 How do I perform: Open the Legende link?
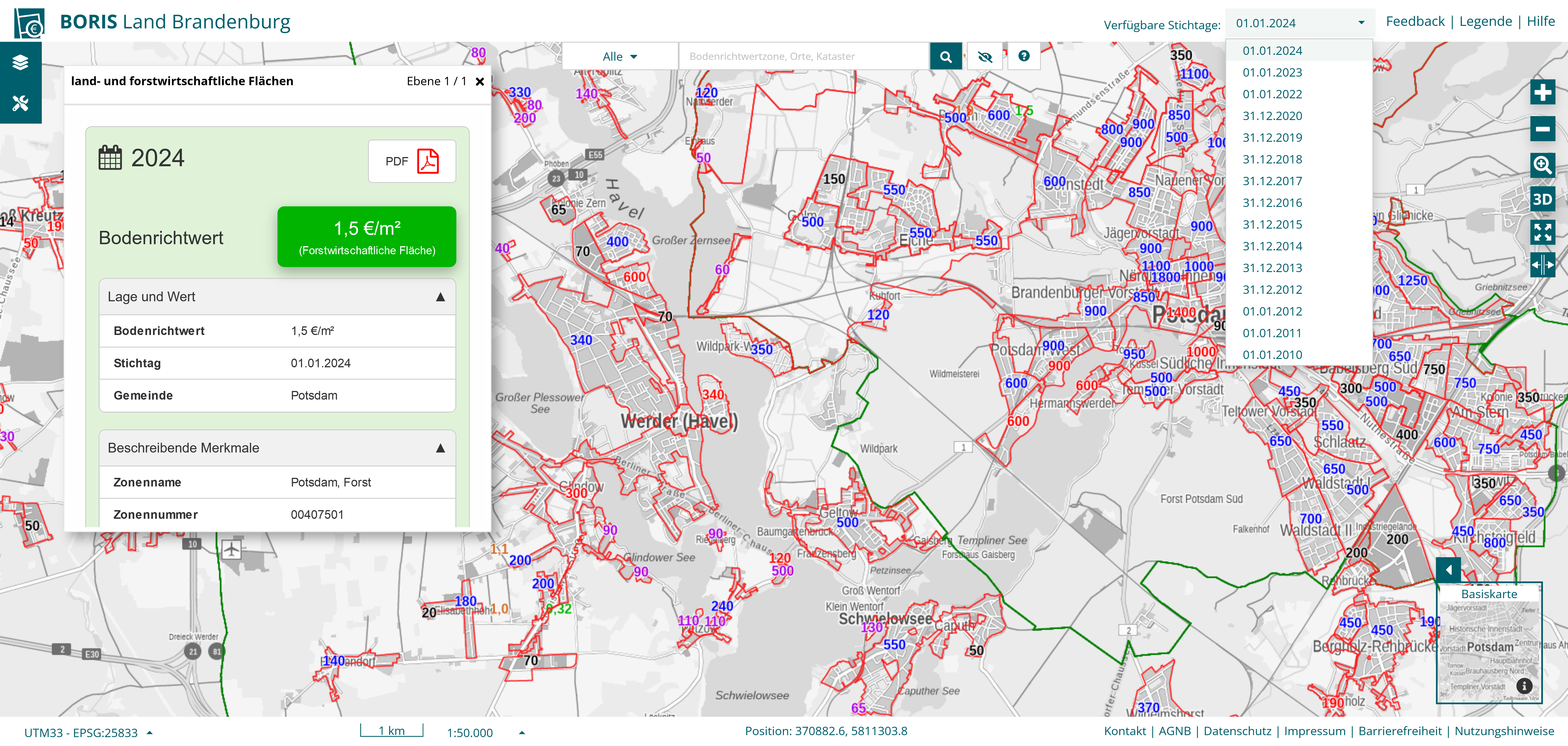1485,21
